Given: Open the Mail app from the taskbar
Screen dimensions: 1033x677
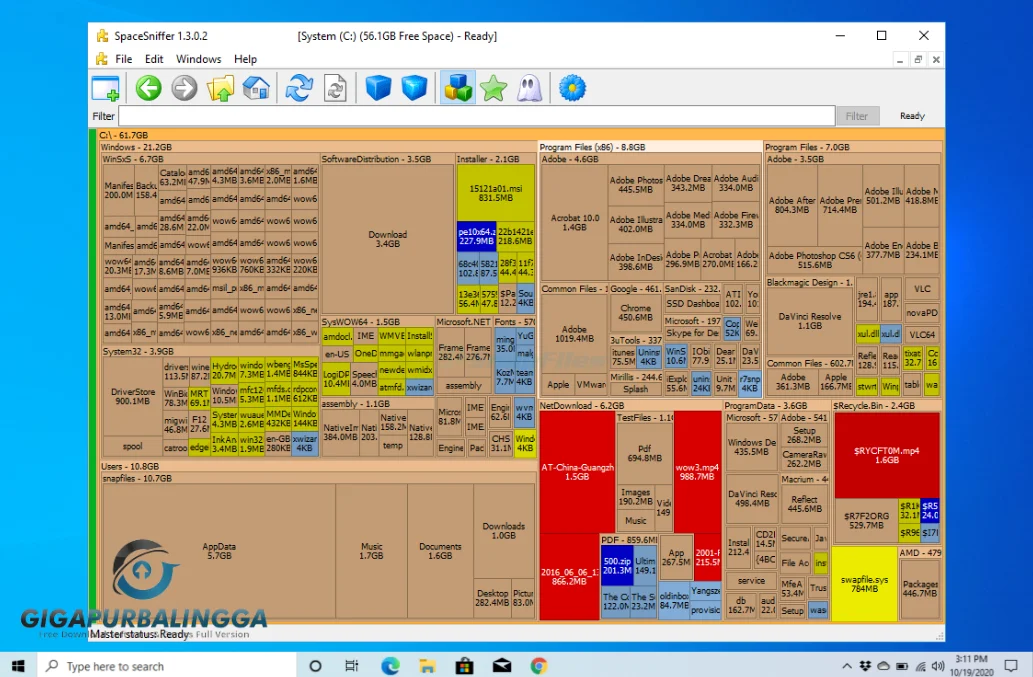Looking at the screenshot, I should click(502, 666).
